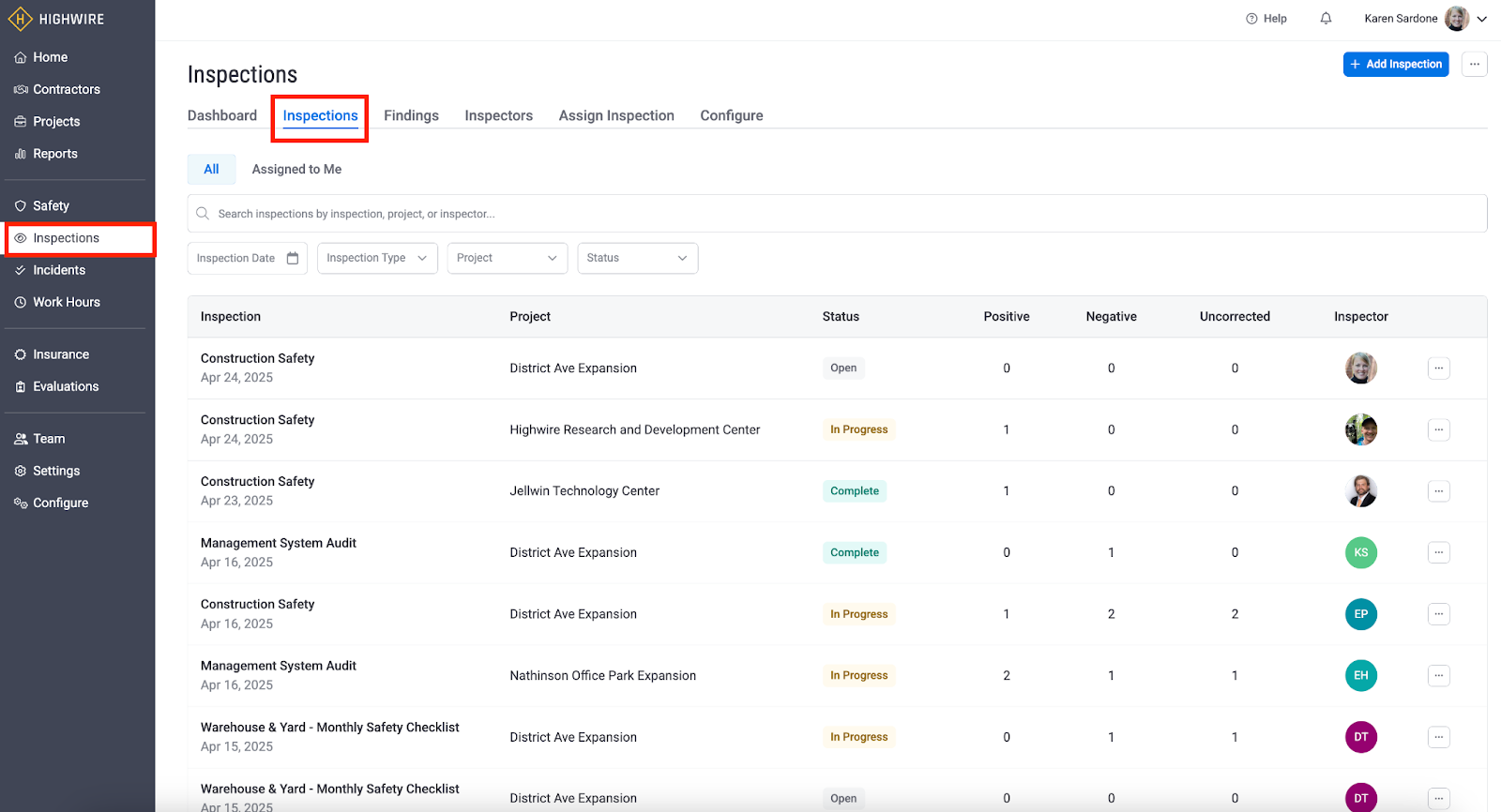Click Nathinson Office Park Expansion project
The width and height of the screenshot is (1501, 812).
coord(603,675)
